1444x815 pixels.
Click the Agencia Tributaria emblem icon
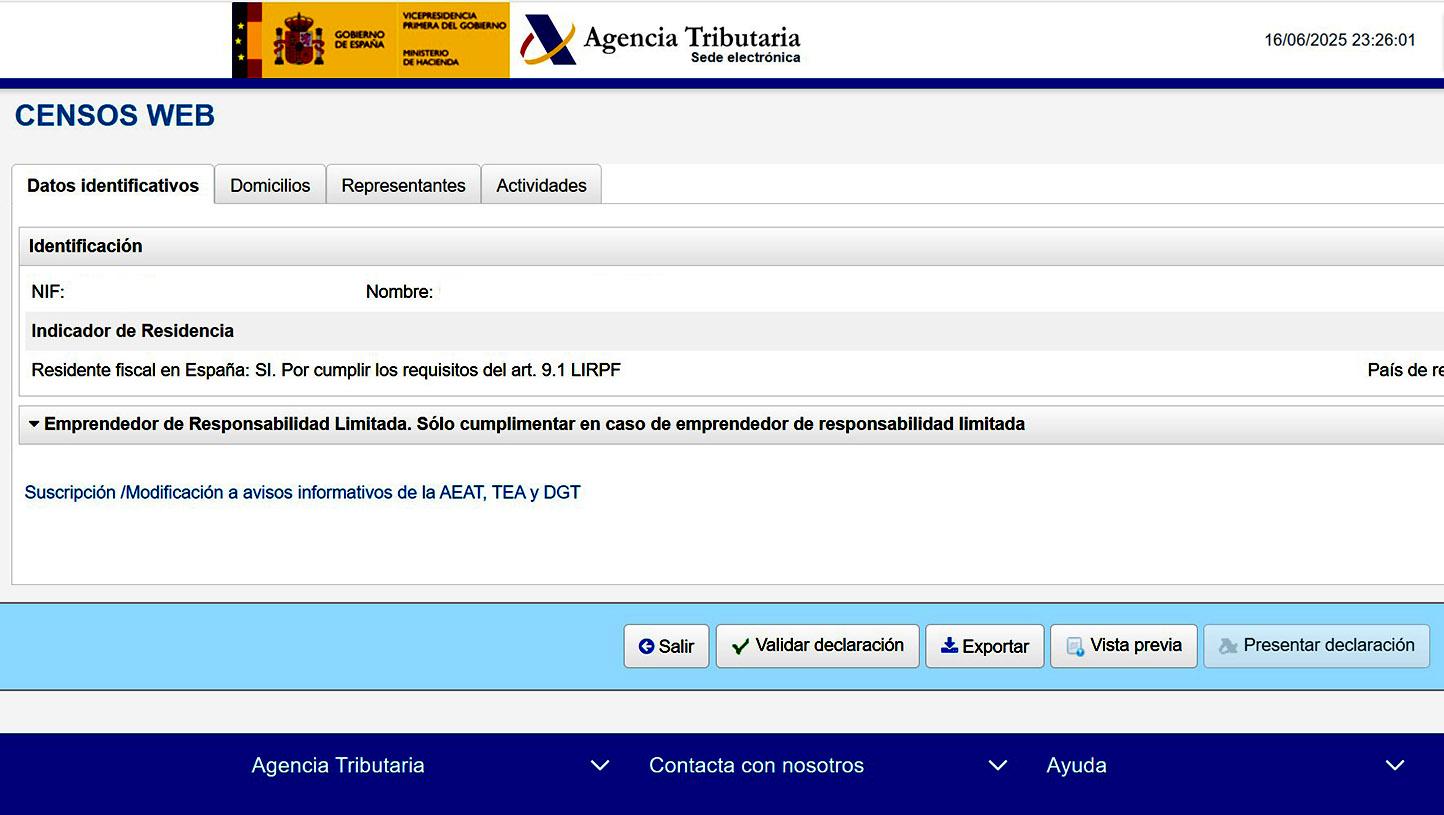point(548,40)
